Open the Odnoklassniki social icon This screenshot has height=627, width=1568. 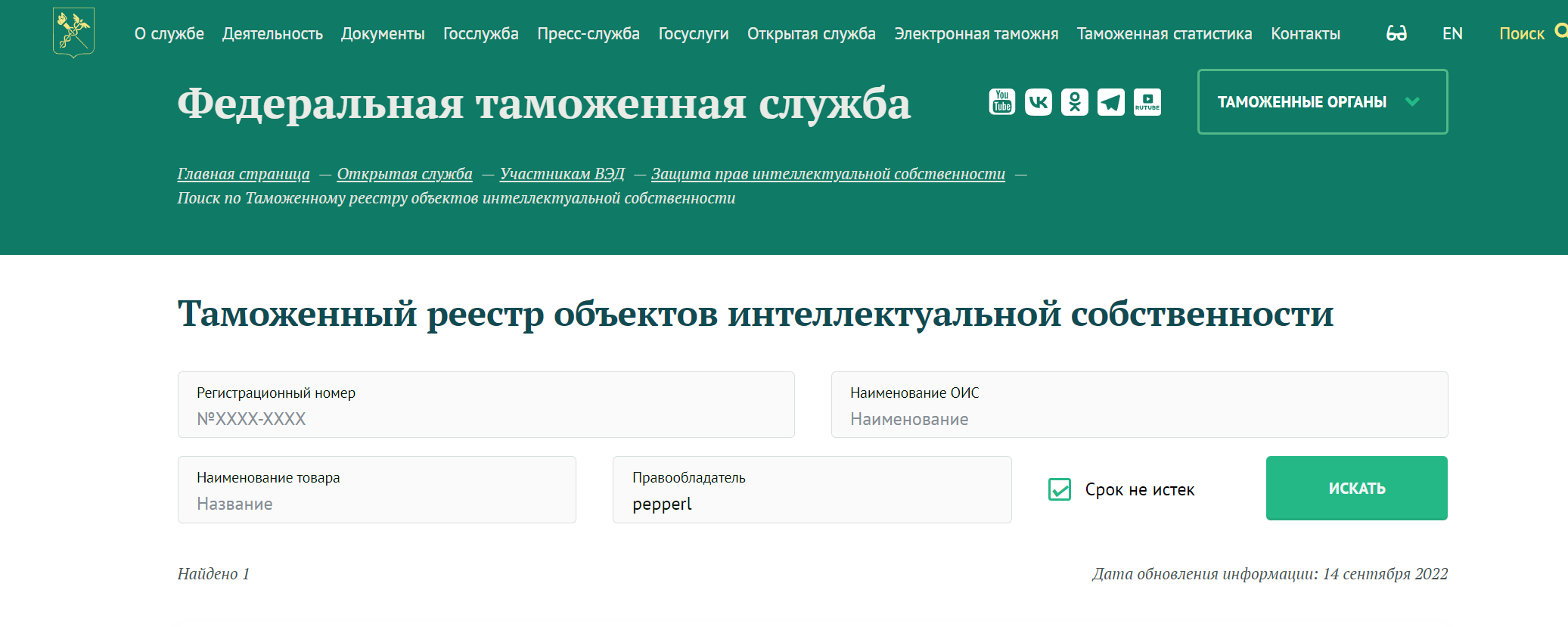(x=1075, y=102)
